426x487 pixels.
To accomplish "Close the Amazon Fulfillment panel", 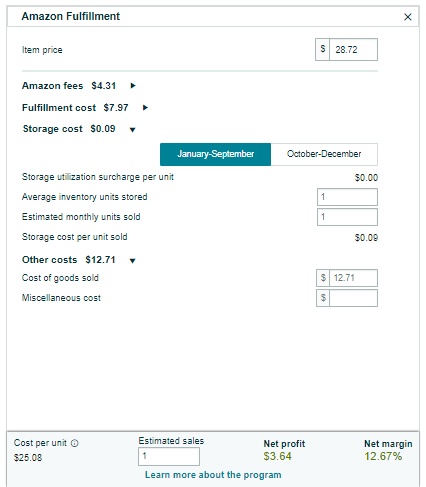I will coord(407,17).
